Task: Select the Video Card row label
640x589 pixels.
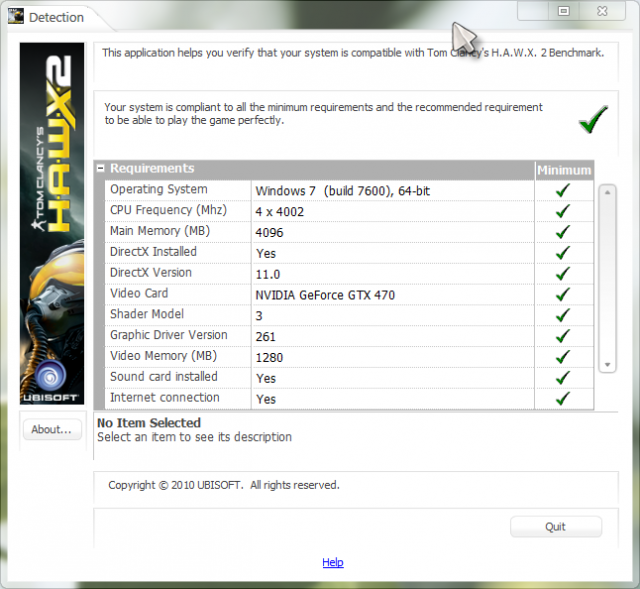Action: (x=139, y=293)
